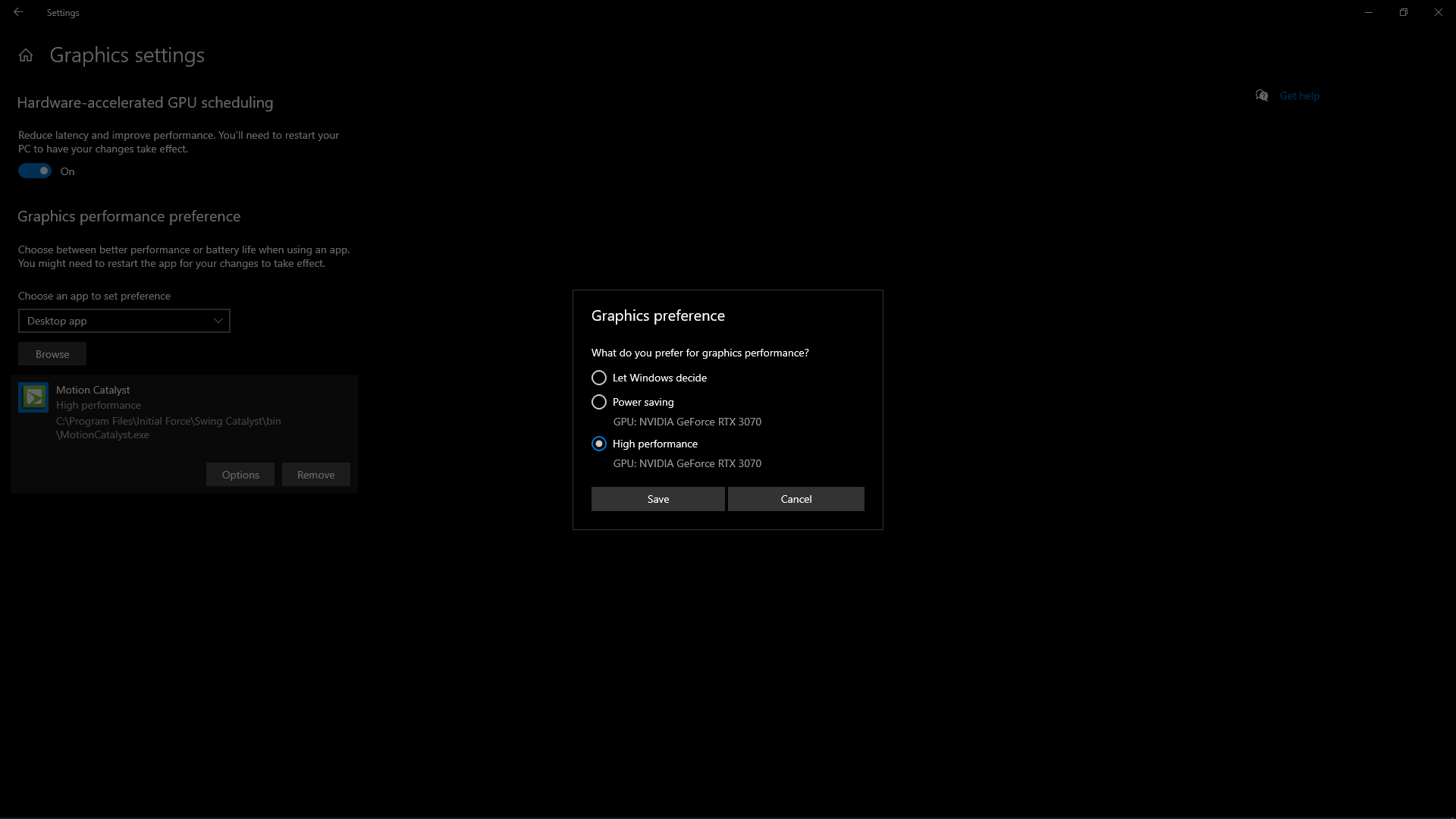Open the Get help link
The height and width of the screenshot is (819, 1456).
click(1299, 96)
